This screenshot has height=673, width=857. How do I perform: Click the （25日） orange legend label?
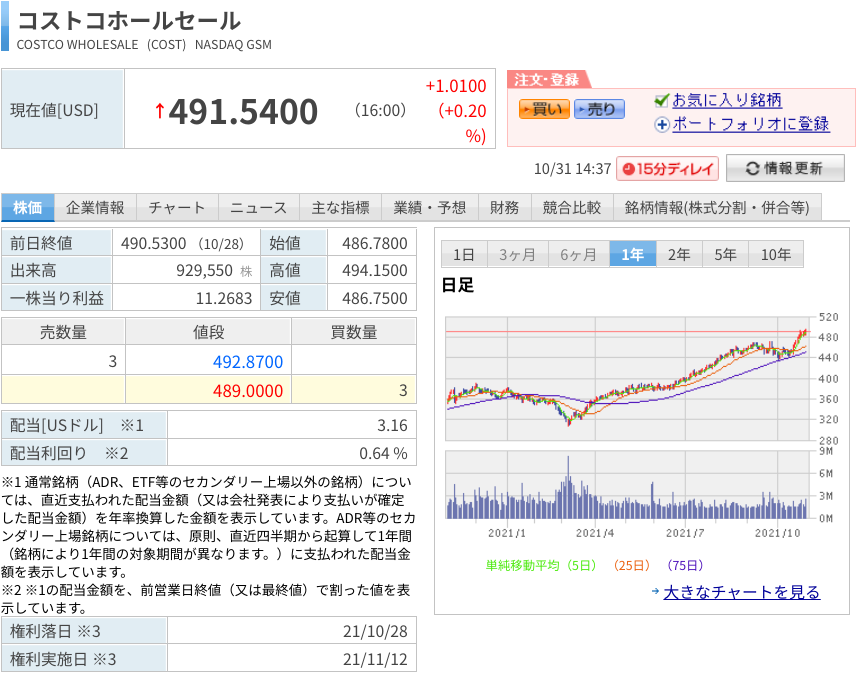pos(632,566)
